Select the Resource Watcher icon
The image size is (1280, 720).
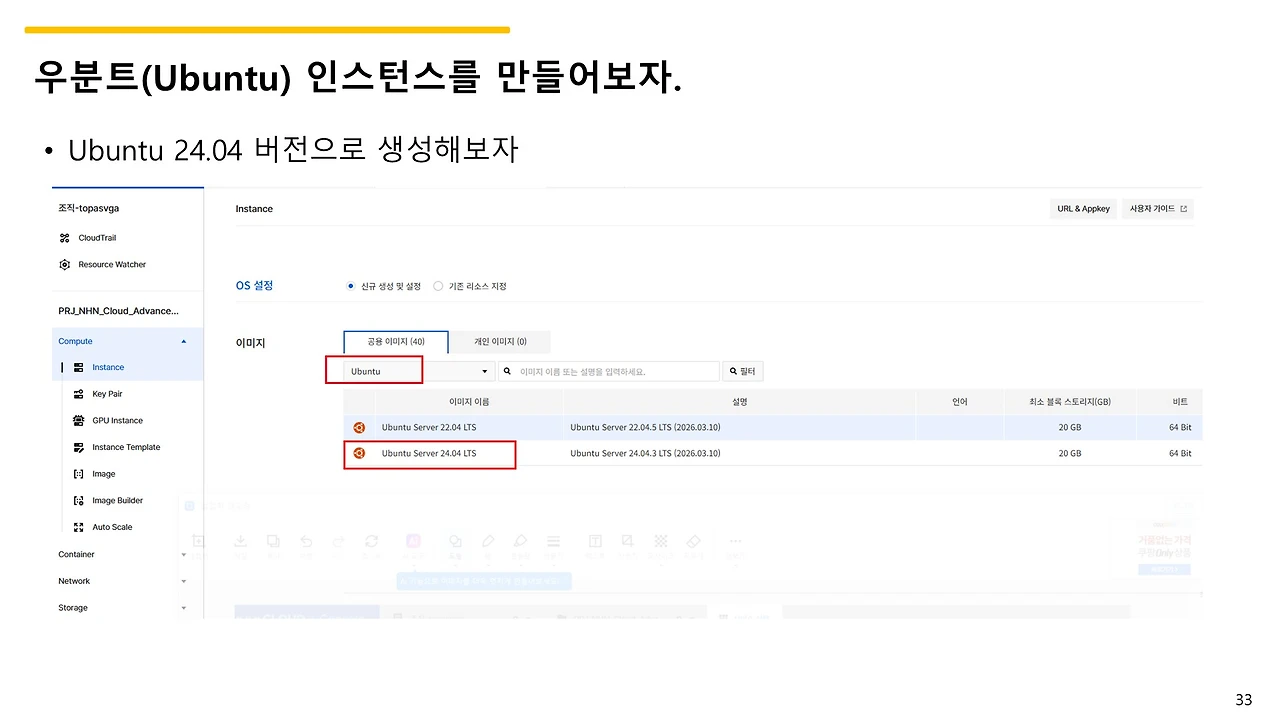point(65,264)
